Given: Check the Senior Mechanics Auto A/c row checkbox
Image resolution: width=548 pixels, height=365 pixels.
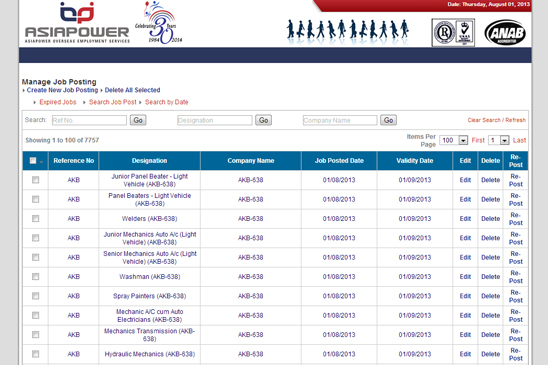Looking at the screenshot, I should (35, 257).
